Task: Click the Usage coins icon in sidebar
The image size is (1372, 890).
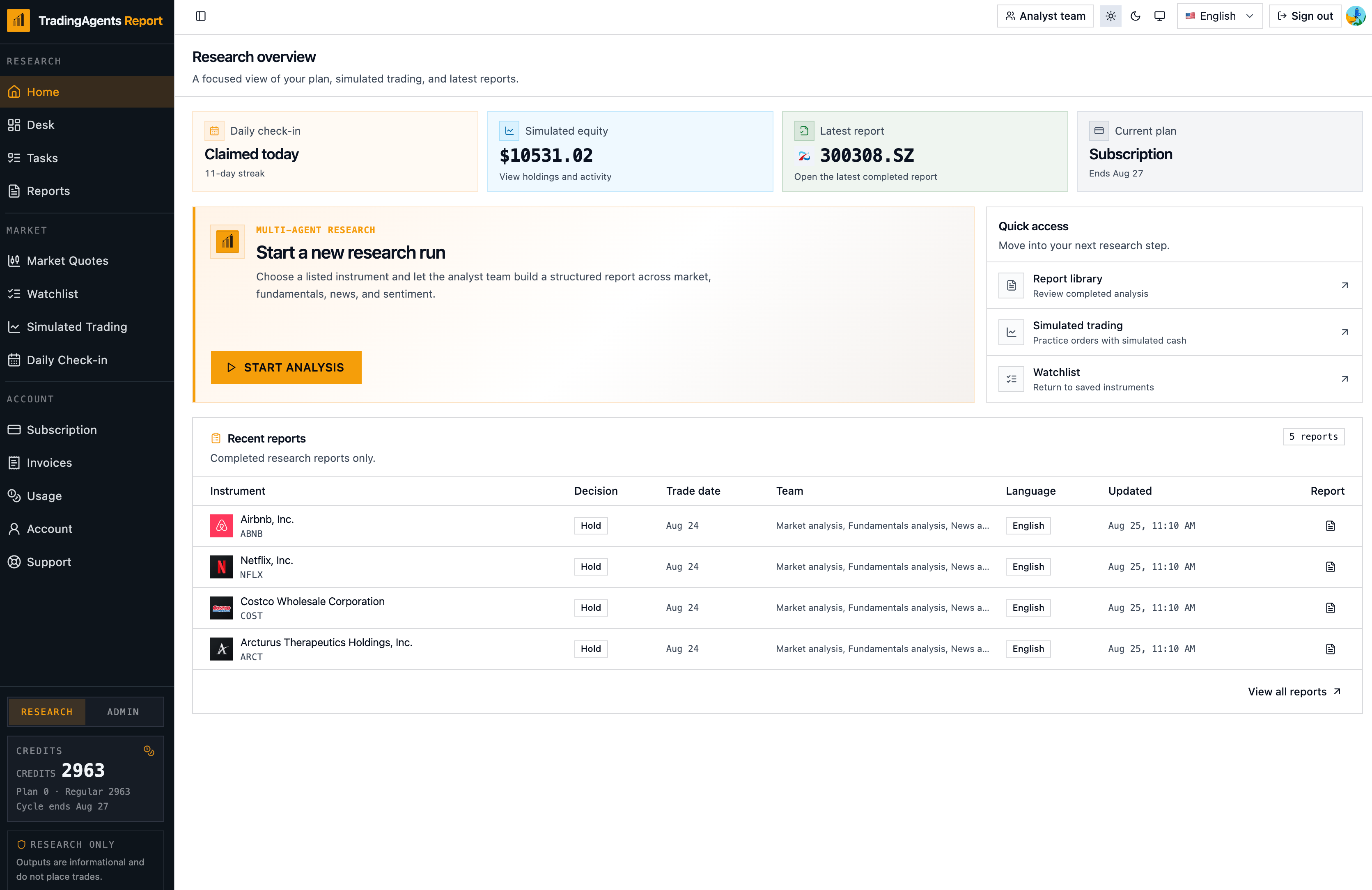Action: 14,496
